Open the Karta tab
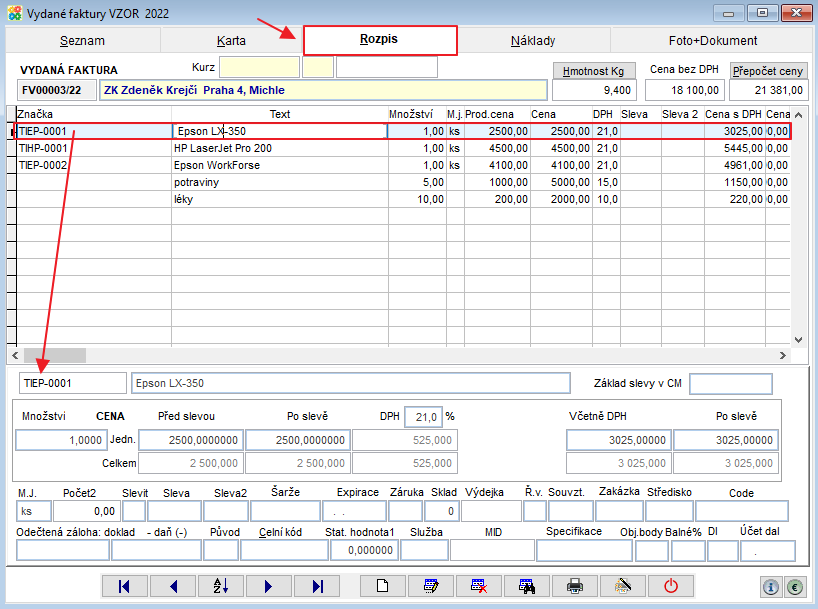818x609 pixels. pyautogui.click(x=231, y=41)
